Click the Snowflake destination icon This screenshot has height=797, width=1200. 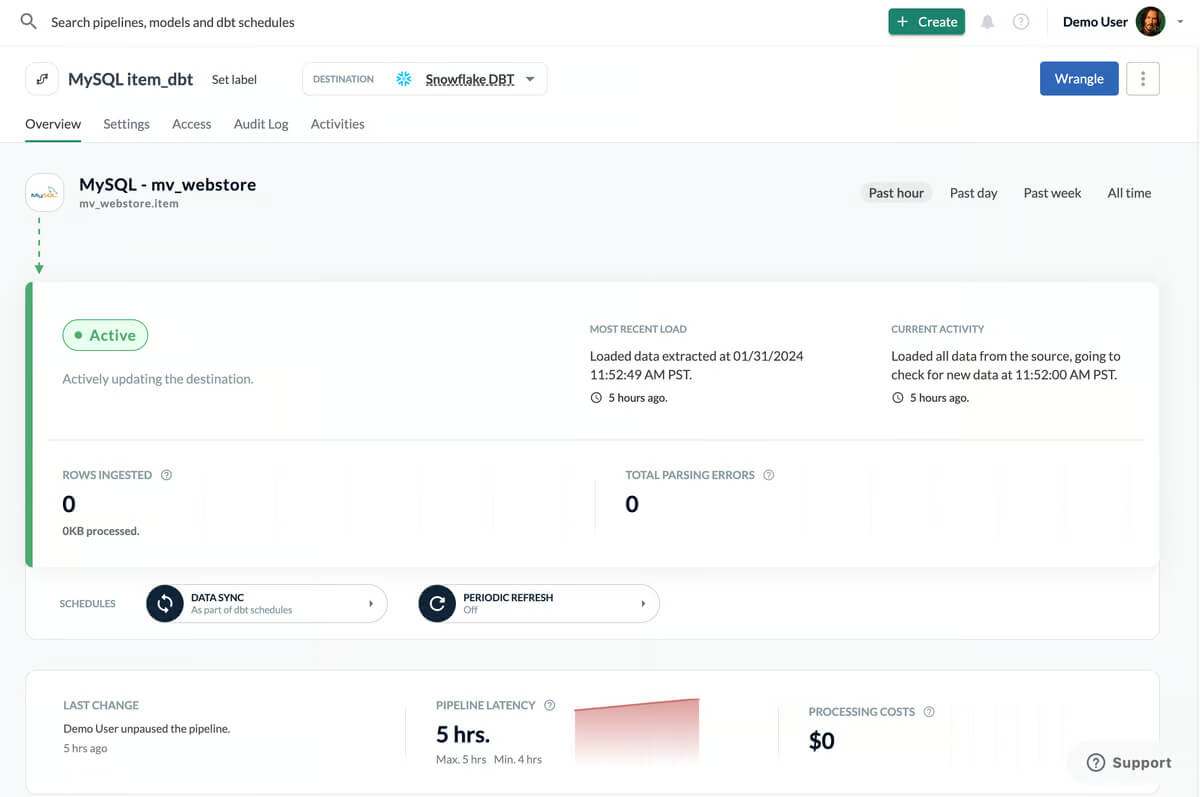(404, 79)
